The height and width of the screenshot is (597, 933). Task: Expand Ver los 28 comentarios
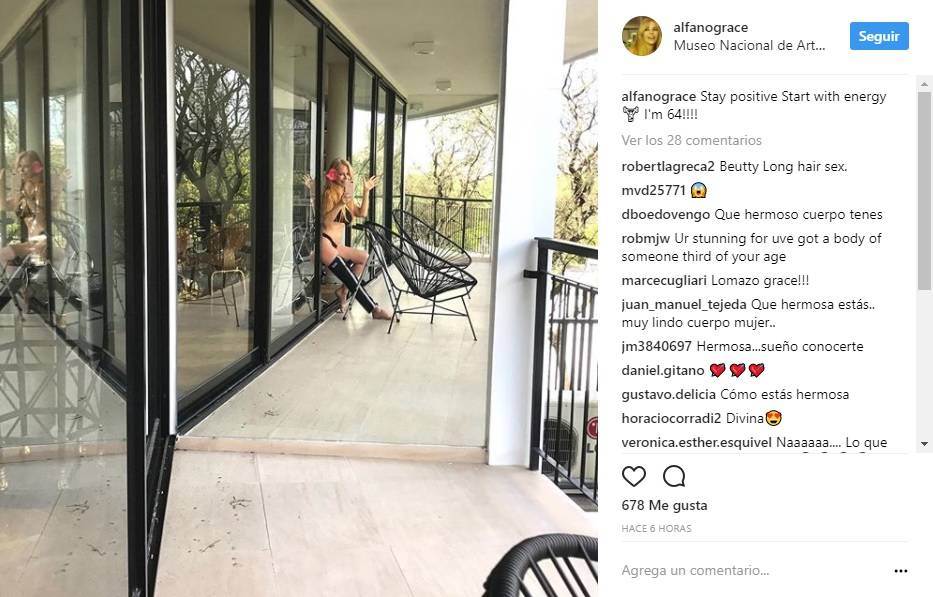click(x=691, y=140)
